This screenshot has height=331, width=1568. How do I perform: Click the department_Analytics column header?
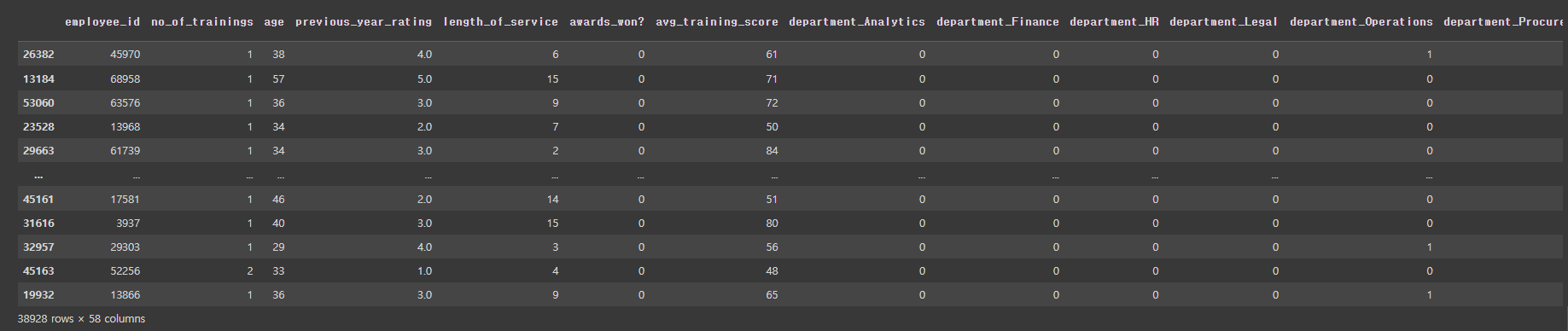click(857, 21)
